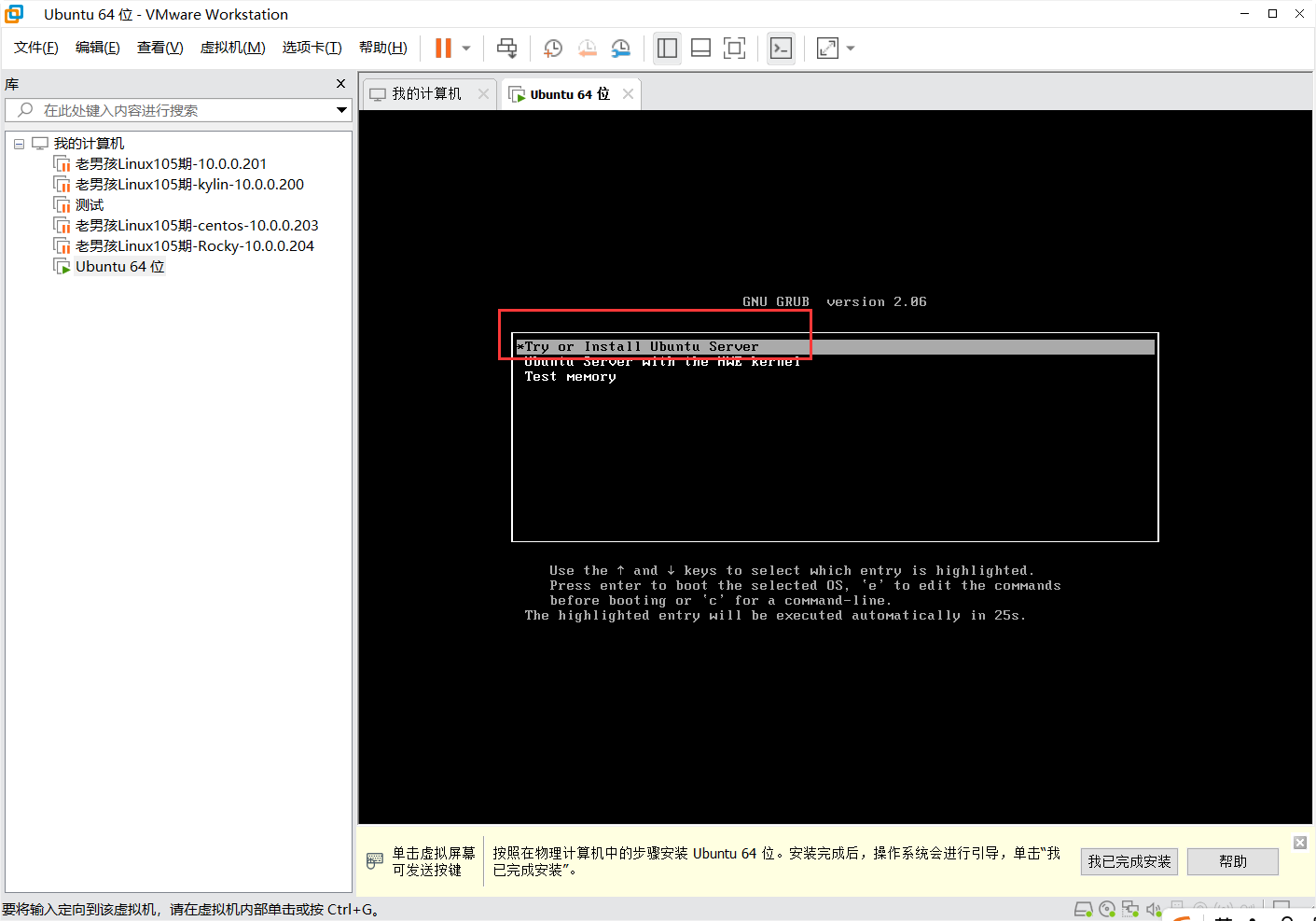The width and height of the screenshot is (1316, 921).
Task: Click the keyboard icon in hint bar
Action: (x=374, y=860)
